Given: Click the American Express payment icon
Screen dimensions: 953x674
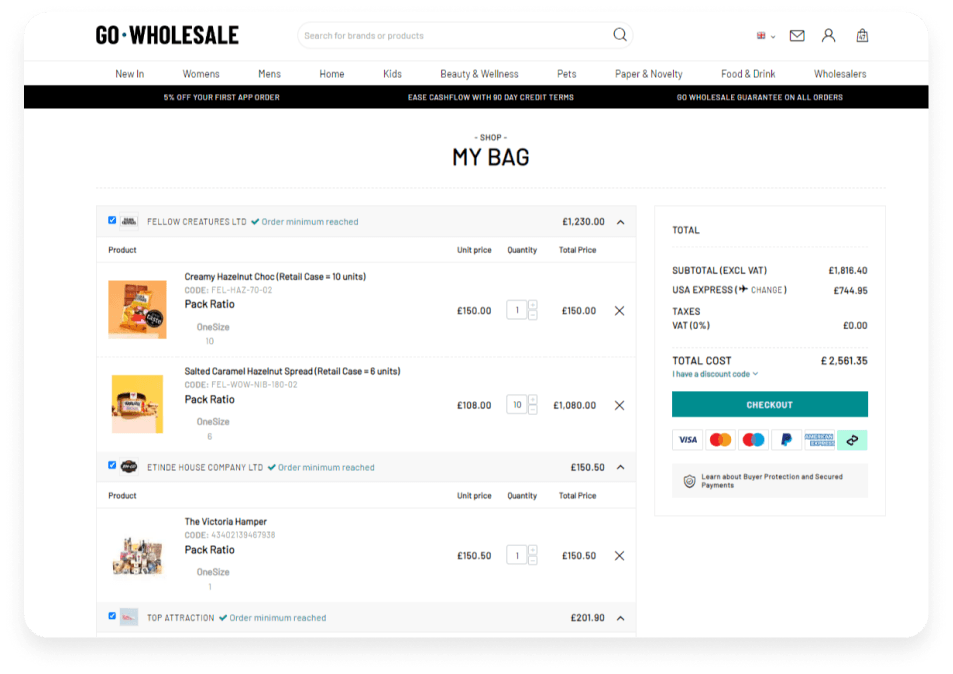Looking at the screenshot, I should (819, 439).
